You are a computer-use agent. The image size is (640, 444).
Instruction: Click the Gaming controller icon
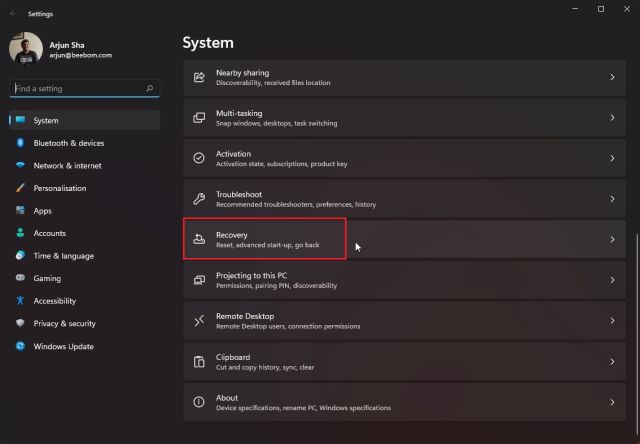pyautogui.click(x=20, y=278)
